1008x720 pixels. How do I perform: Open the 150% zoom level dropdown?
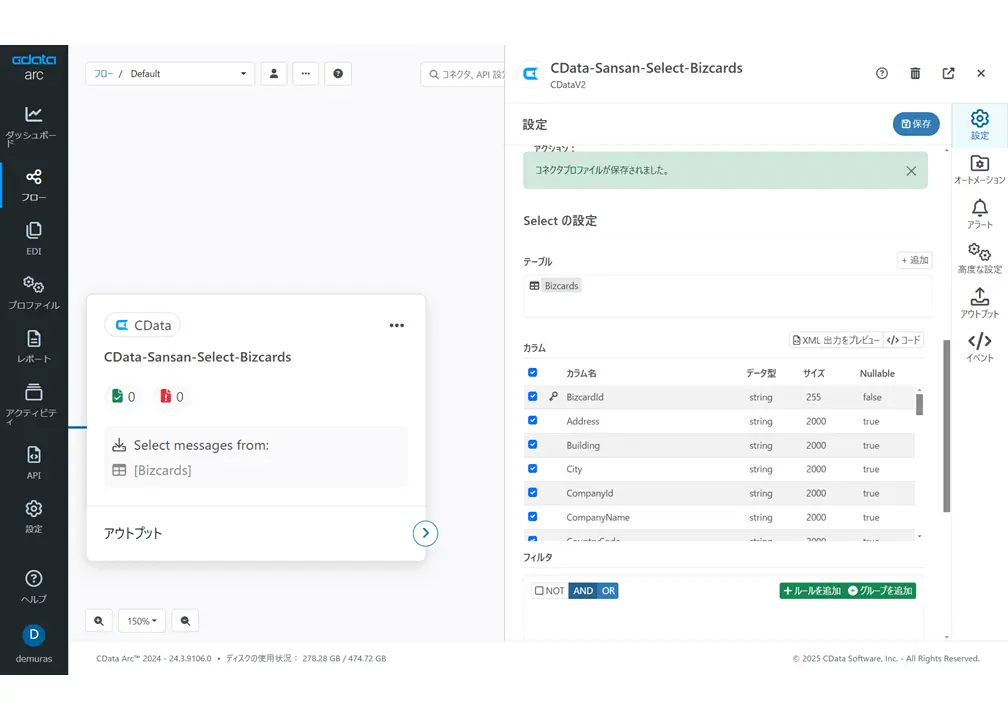[x=142, y=621]
